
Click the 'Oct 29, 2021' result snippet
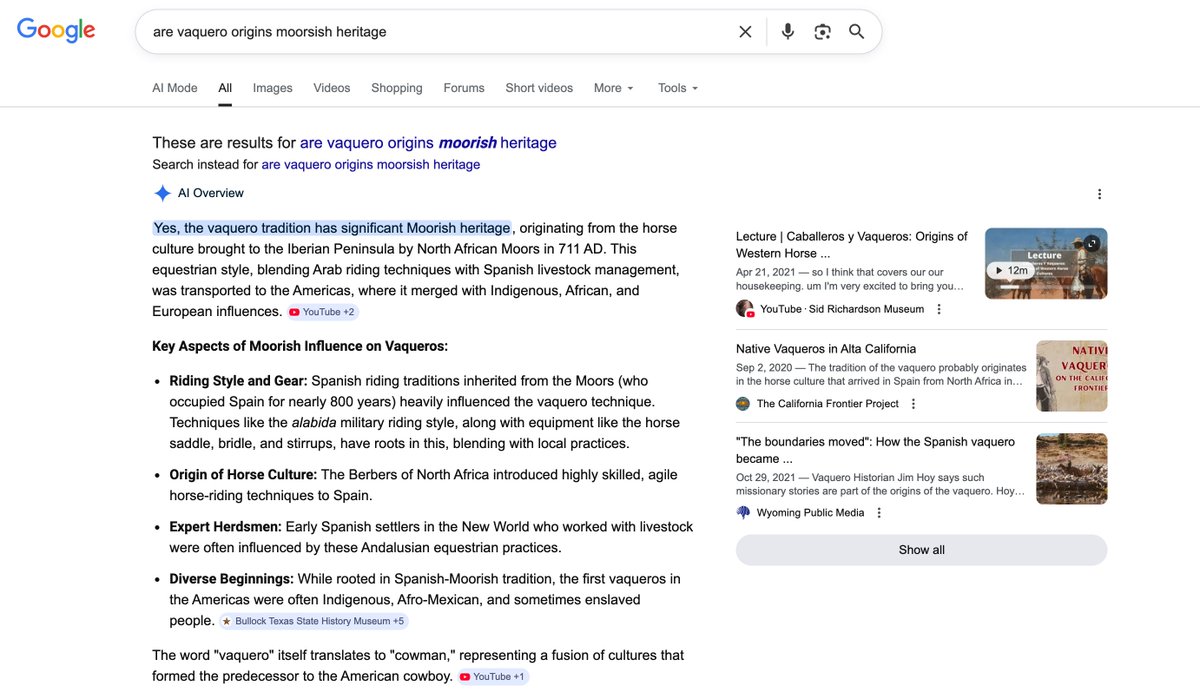pyautogui.click(x=881, y=484)
